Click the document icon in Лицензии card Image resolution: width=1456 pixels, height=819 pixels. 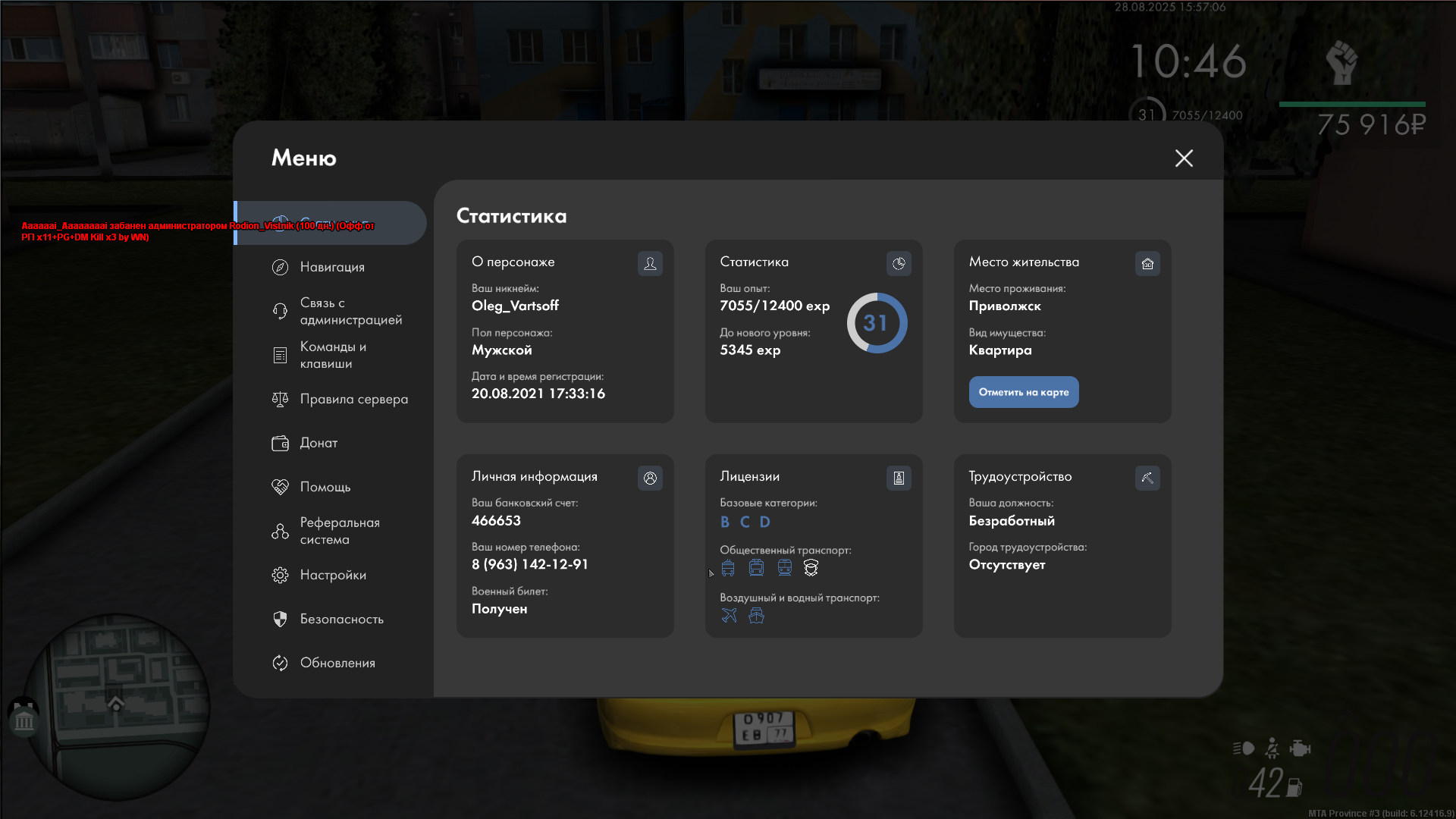click(x=899, y=479)
